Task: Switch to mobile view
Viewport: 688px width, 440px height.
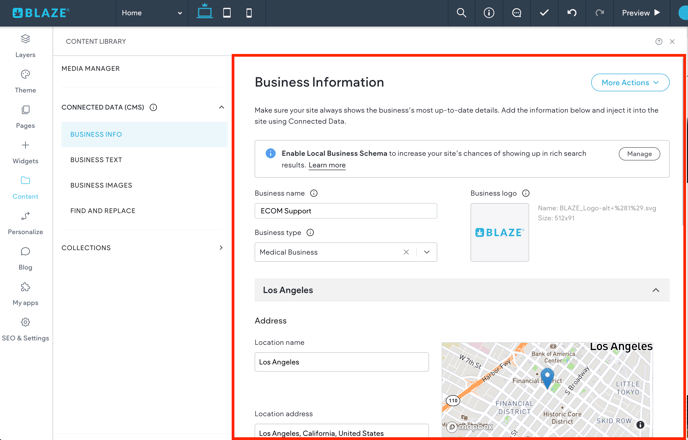Action: (249, 13)
